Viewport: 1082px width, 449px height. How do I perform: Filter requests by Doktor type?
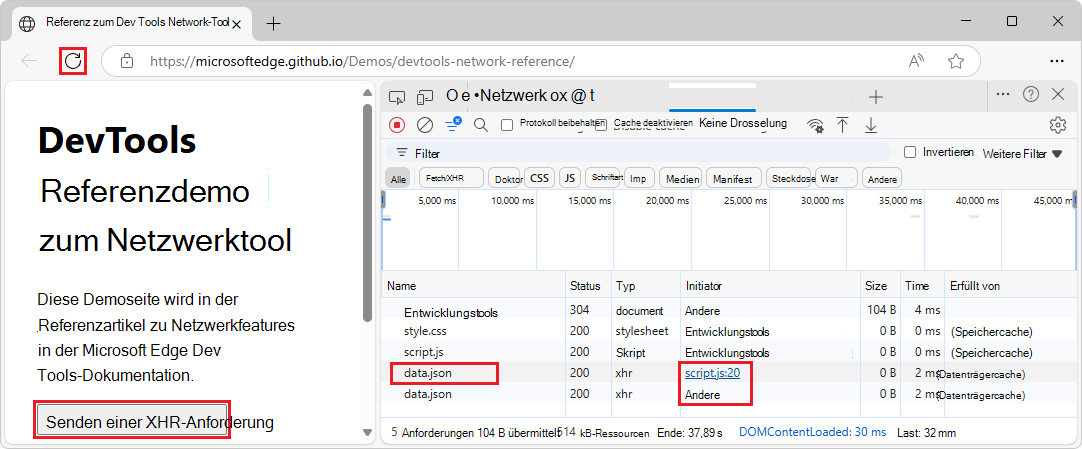(x=505, y=179)
